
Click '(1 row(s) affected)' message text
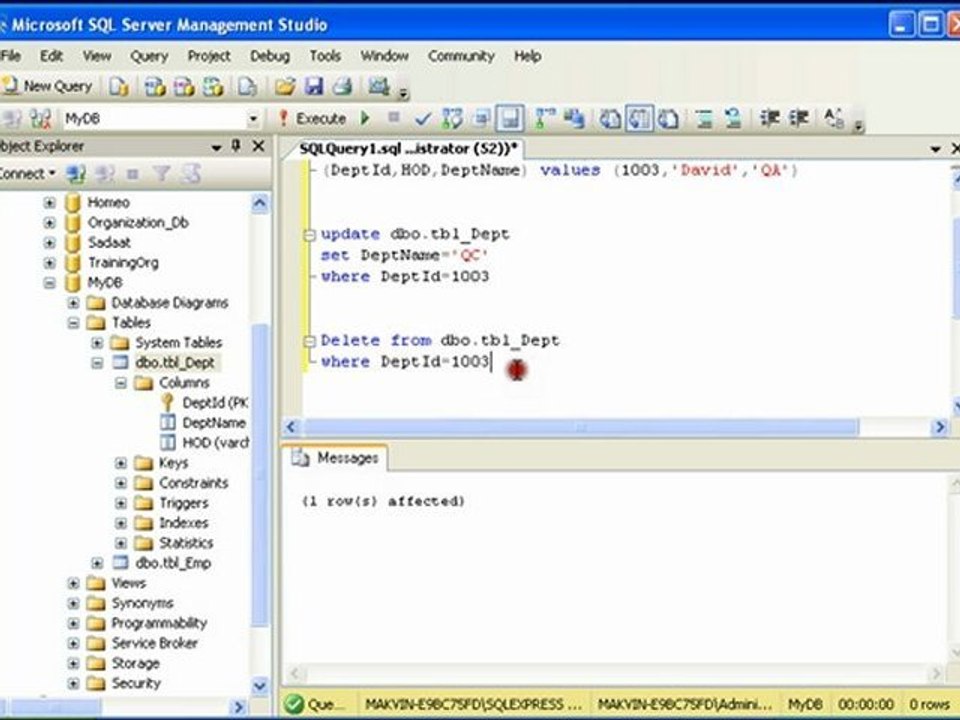pyautogui.click(x=383, y=501)
